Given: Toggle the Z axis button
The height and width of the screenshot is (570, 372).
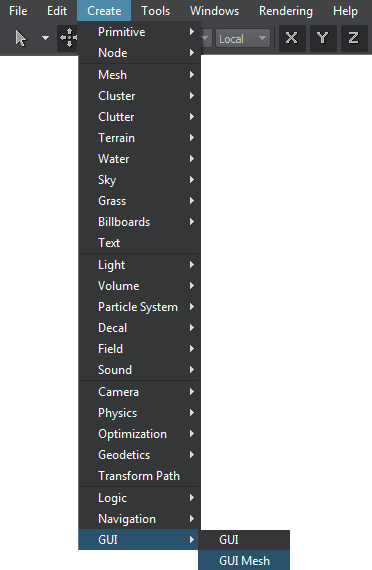Looking at the screenshot, I should 354,38.
